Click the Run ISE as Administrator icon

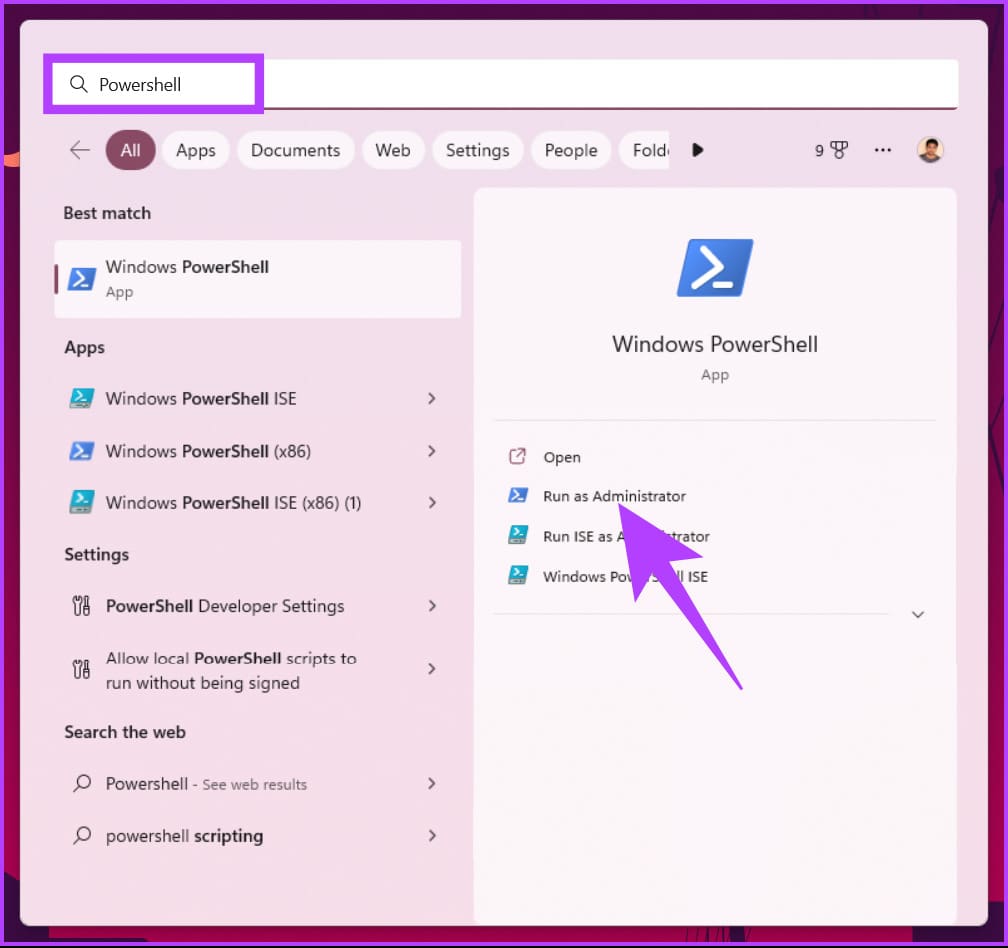click(518, 535)
